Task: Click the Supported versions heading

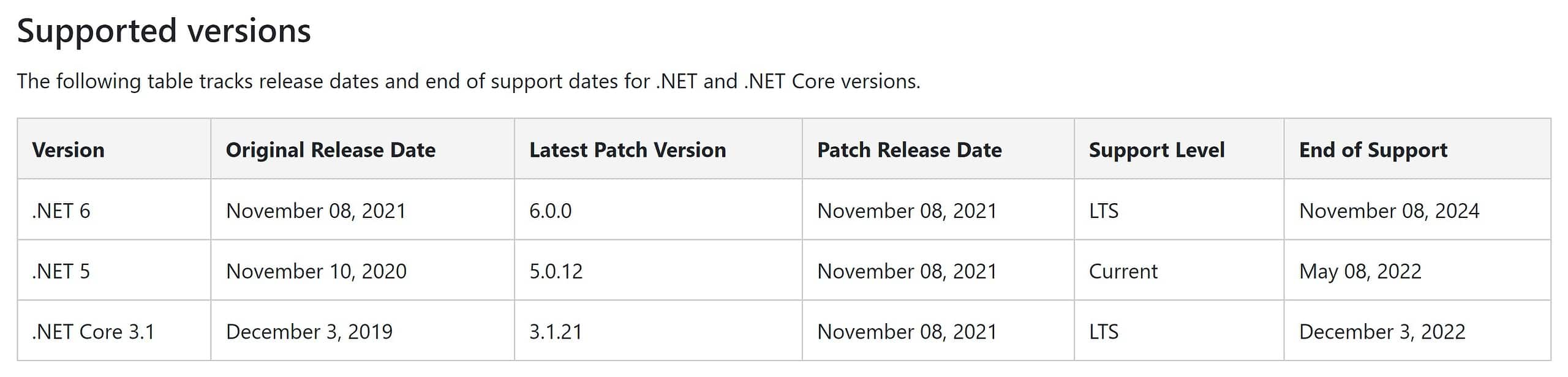Action: (164, 31)
